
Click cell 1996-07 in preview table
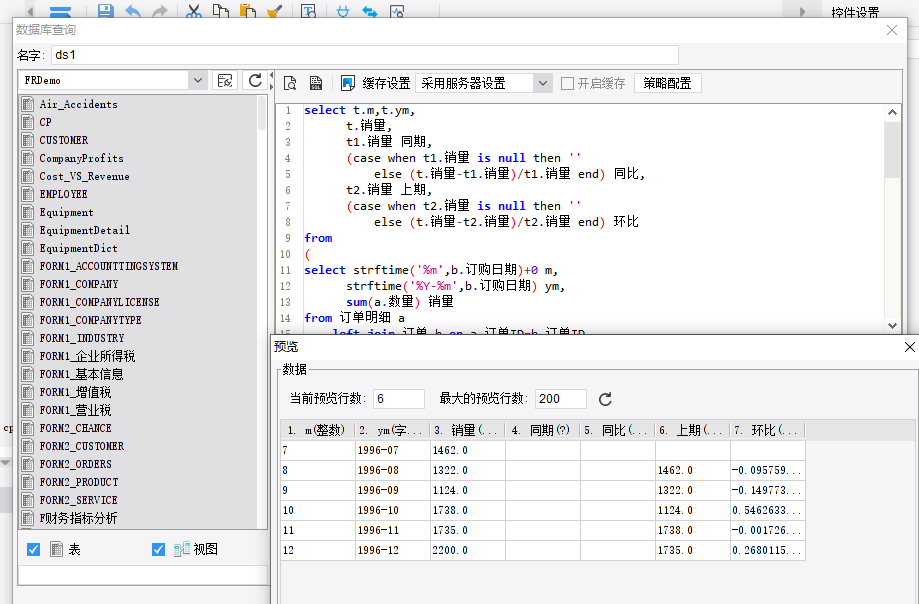(393, 451)
